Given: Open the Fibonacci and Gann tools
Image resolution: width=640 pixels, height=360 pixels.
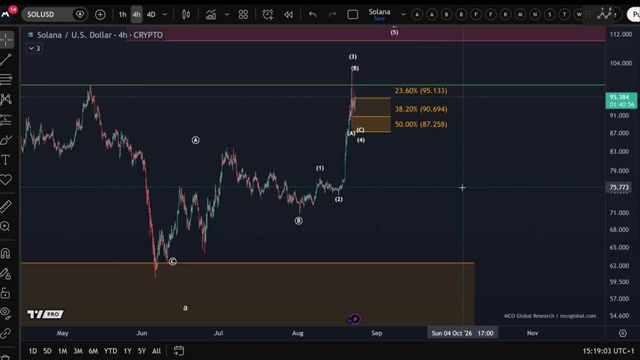Looking at the screenshot, I should click(6, 79).
